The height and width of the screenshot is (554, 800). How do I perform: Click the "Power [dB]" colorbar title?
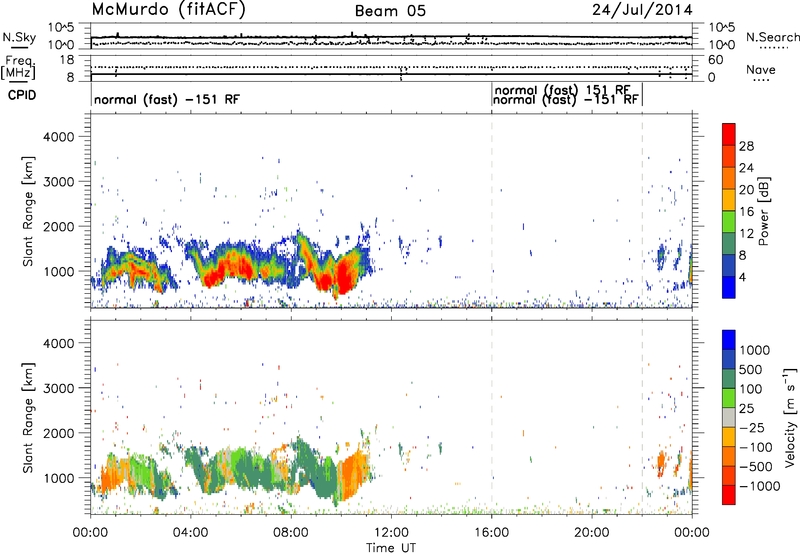point(764,211)
